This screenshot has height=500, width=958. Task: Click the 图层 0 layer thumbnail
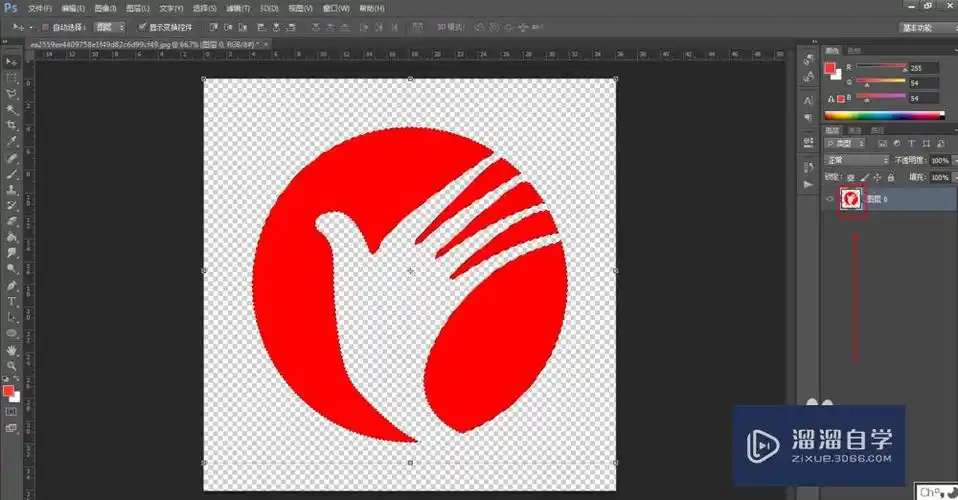pyautogui.click(x=851, y=200)
